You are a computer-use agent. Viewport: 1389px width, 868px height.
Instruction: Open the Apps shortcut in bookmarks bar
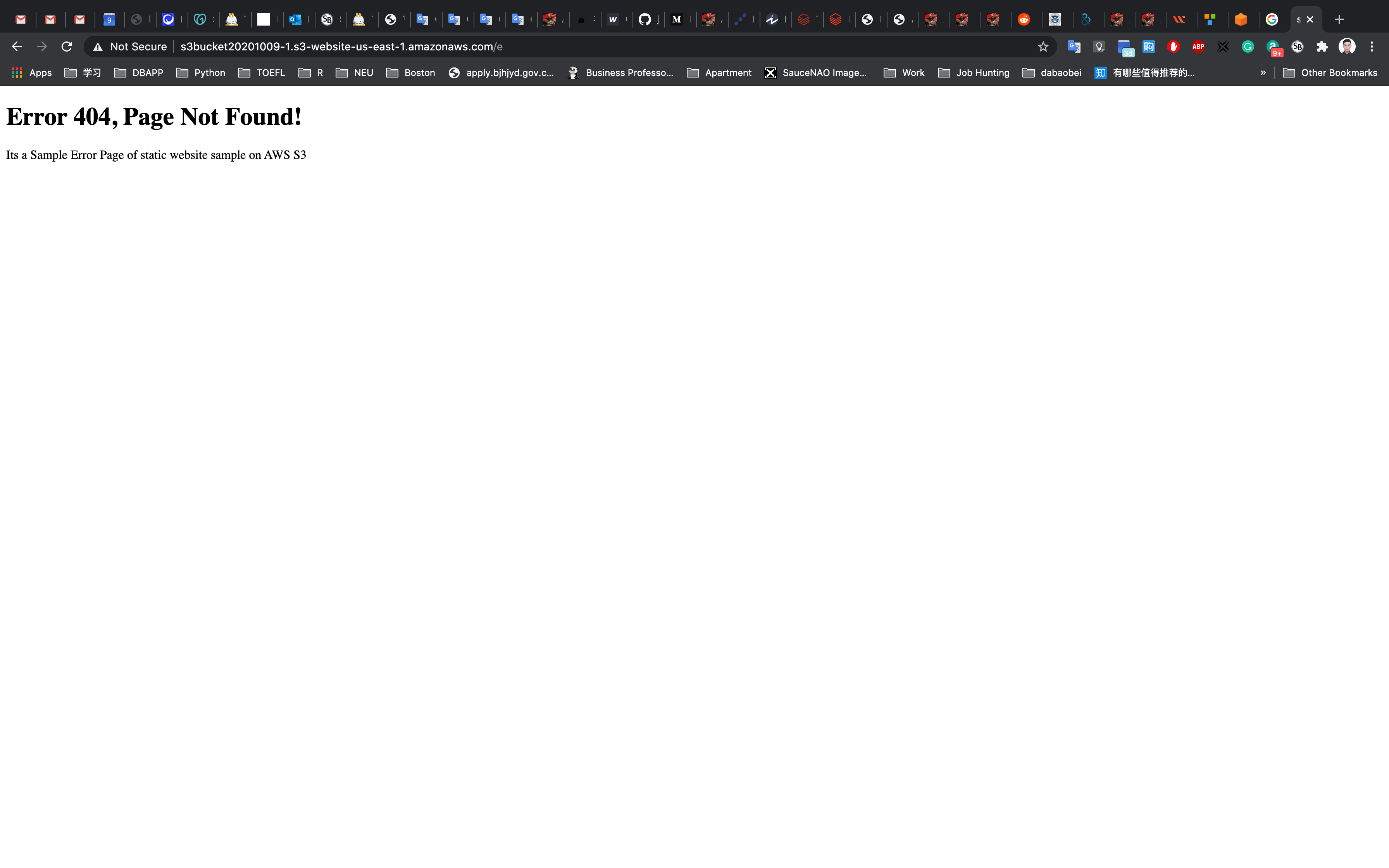pos(31,72)
